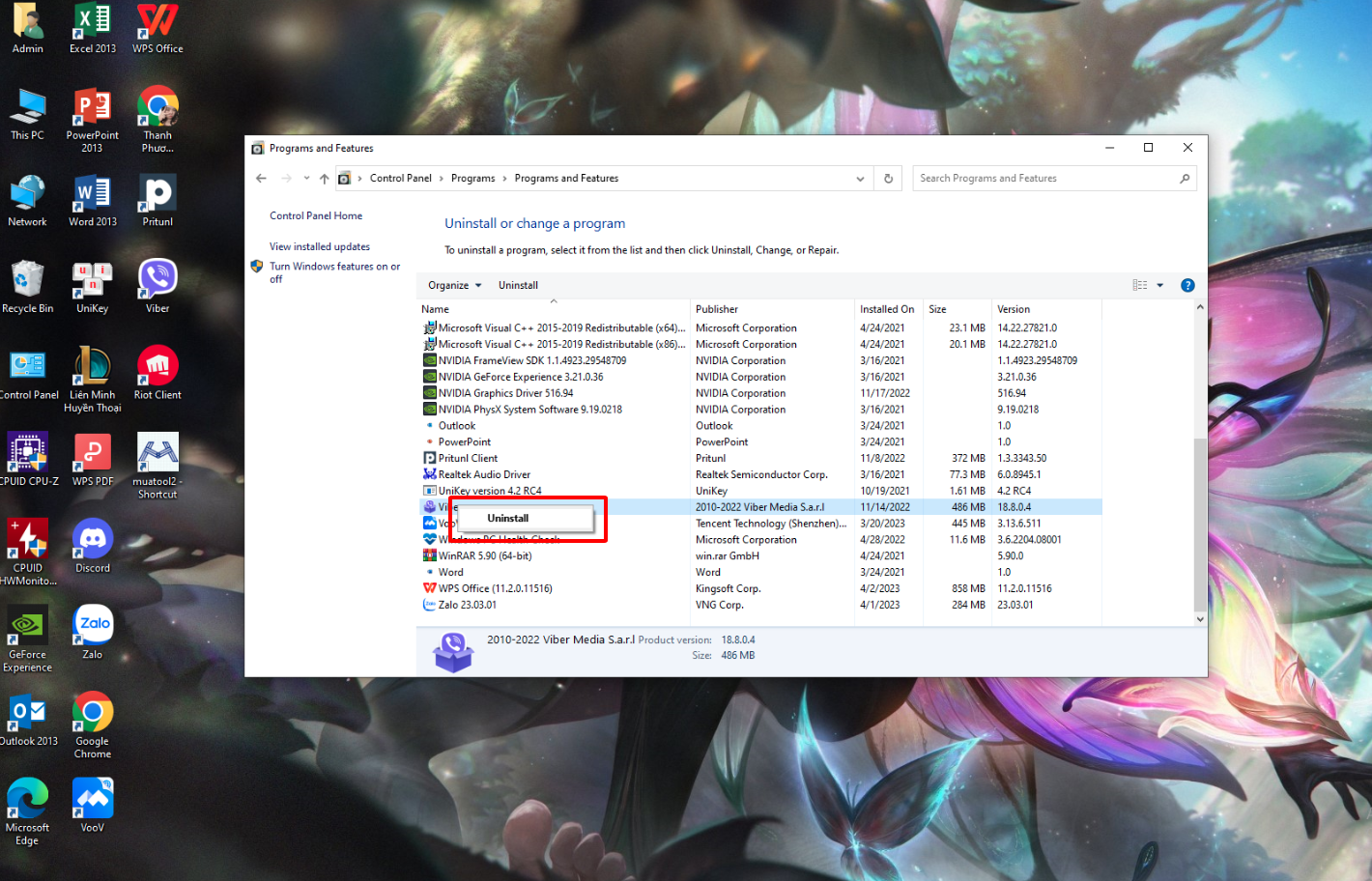Open Turn Windows features on or off
The width and height of the screenshot is (1372, 881).
pos(334,272)
